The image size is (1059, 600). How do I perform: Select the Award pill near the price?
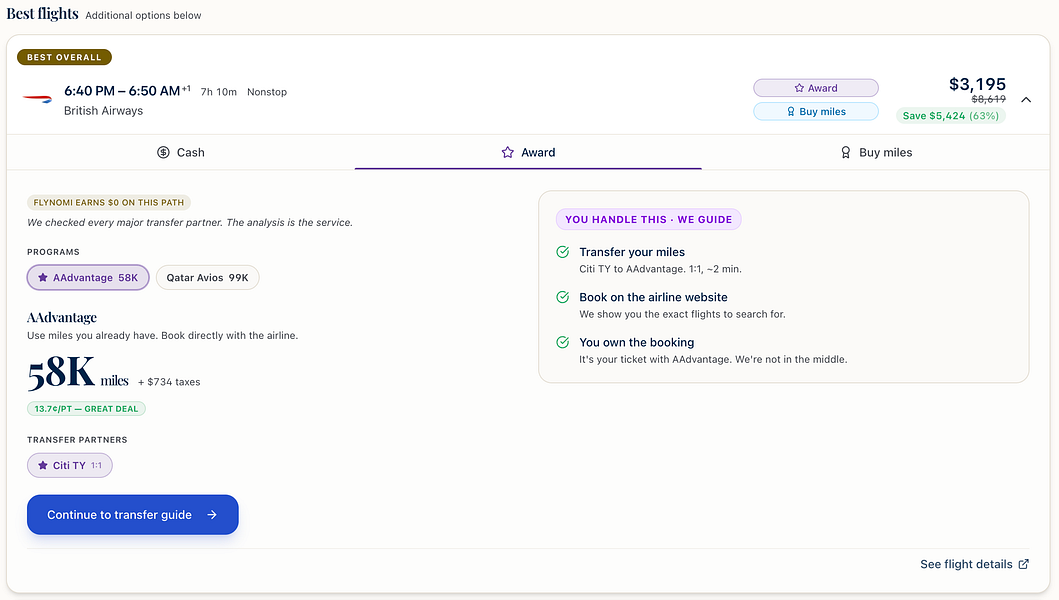(816, 88)
